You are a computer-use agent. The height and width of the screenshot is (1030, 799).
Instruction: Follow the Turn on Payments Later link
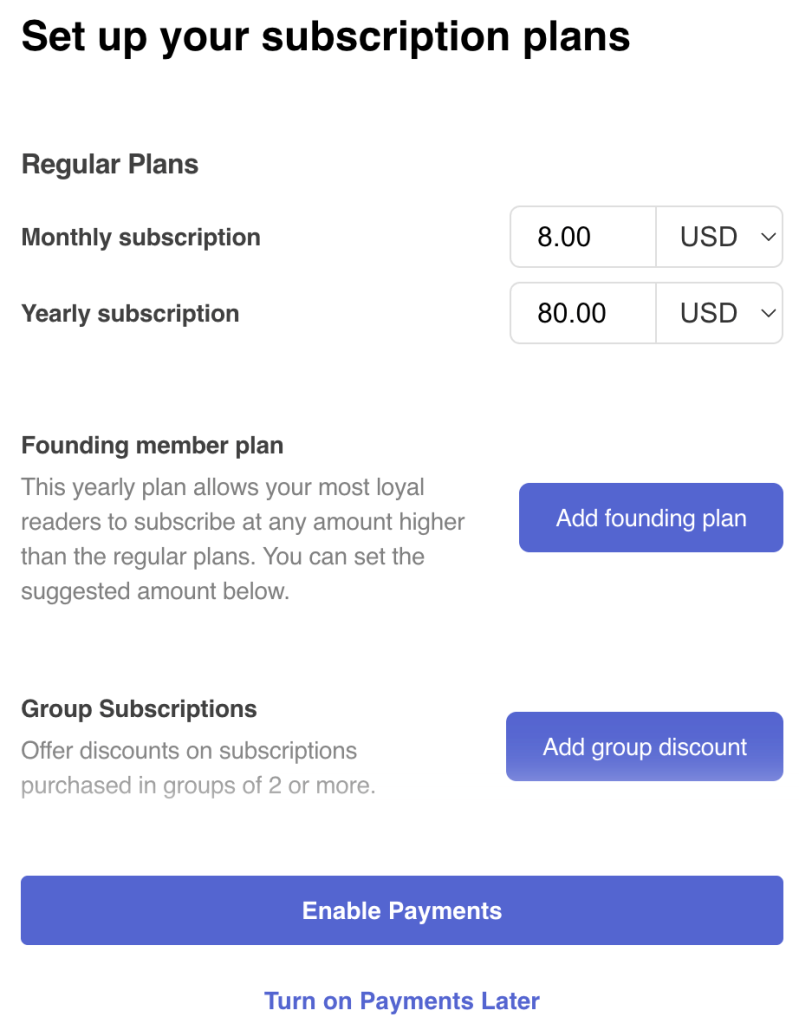(x=401, y=1001)
